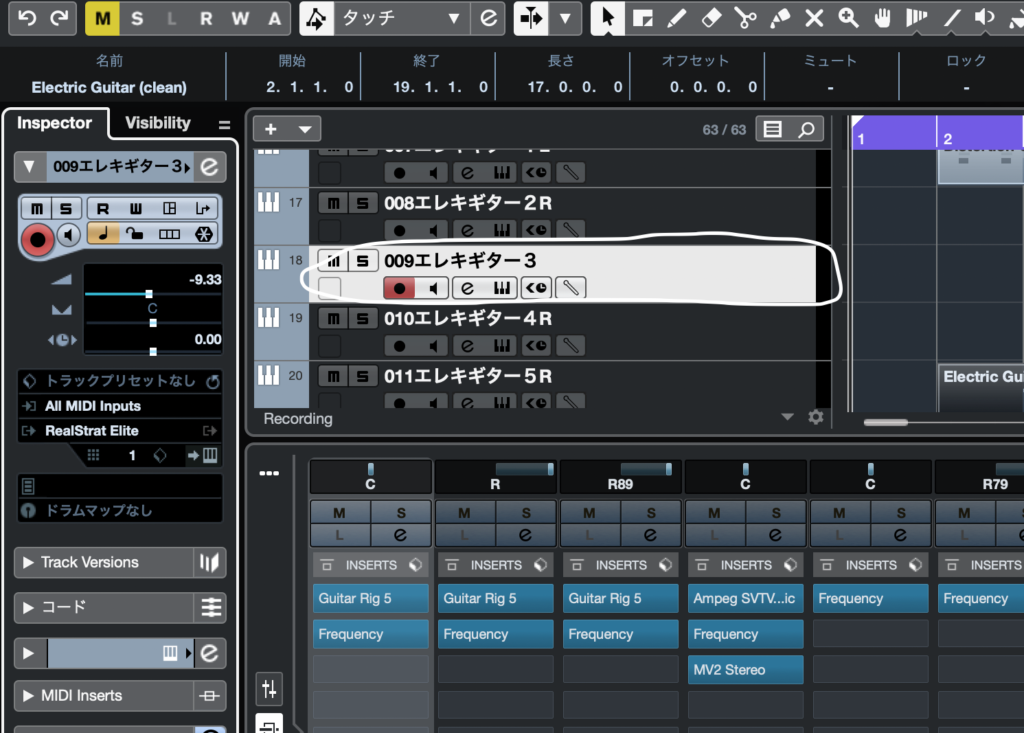Click the Guitar Rig 5 insert in first channel

point(370,598)
